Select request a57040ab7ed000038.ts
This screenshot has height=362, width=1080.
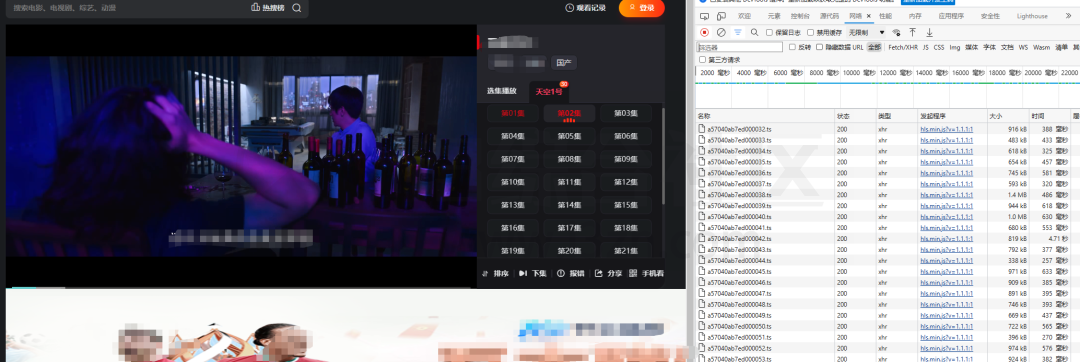[739, 195]
